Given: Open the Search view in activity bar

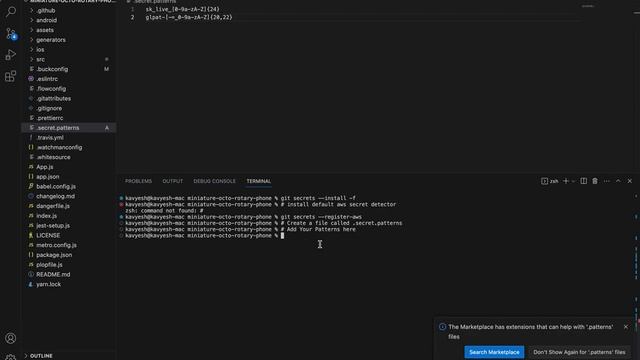Looking at the screenshot, I should [x=11, y=11].
